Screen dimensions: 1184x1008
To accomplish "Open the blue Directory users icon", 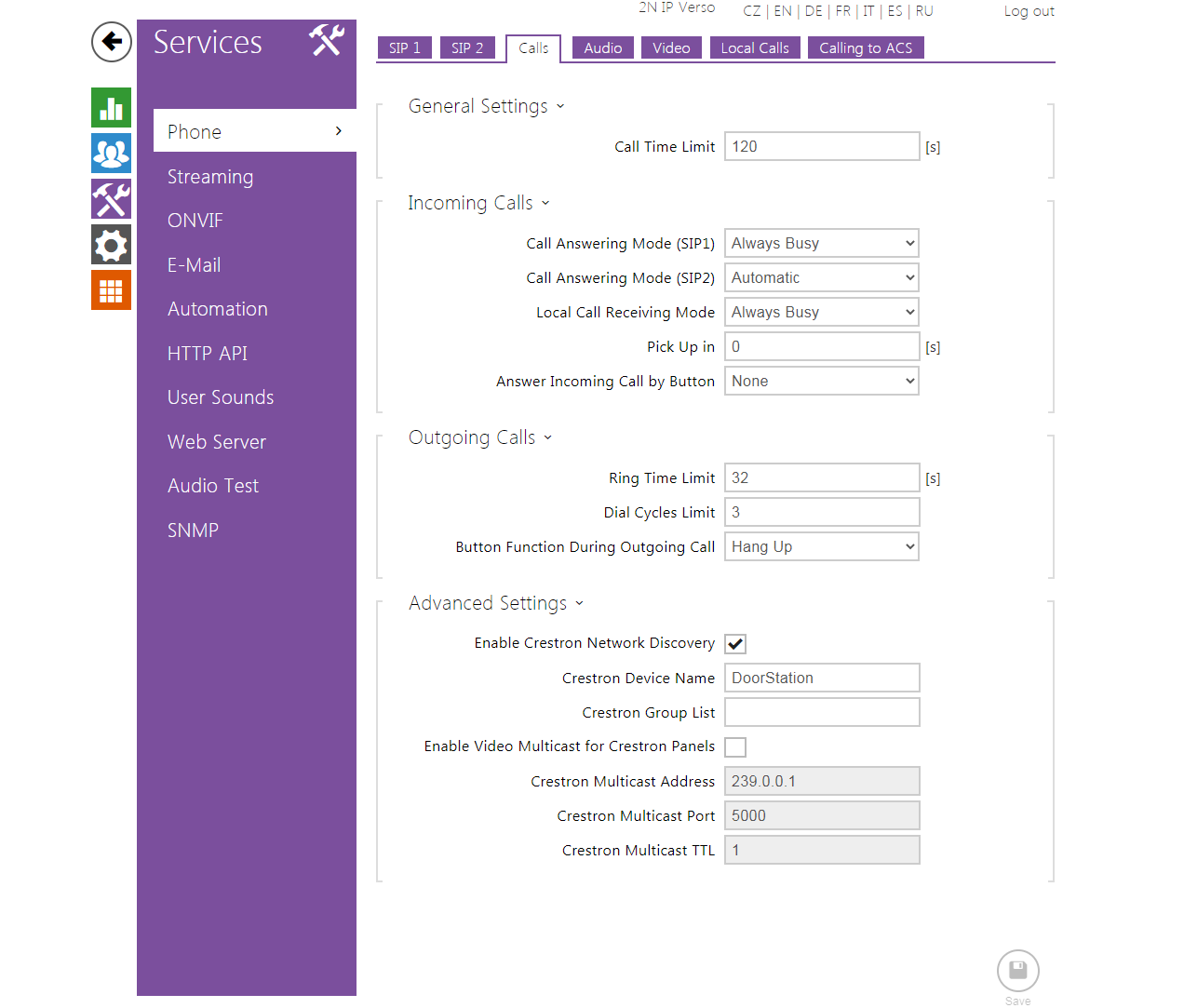I will (111, 154).
